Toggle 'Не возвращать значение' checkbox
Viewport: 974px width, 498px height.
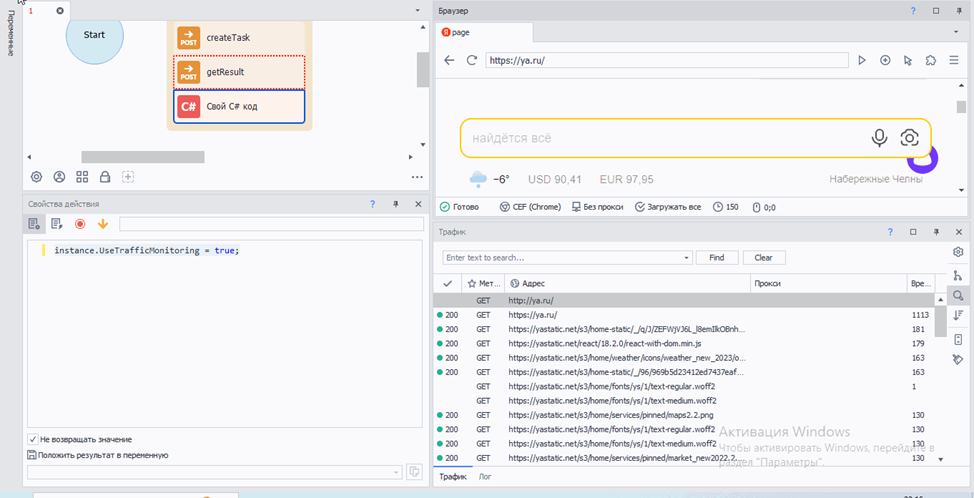coord(33,439)
